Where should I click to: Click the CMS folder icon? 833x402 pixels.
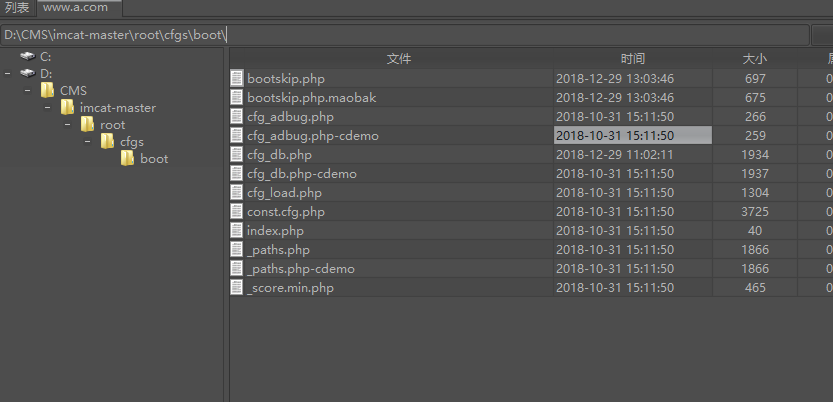click(x=47, y=91)
